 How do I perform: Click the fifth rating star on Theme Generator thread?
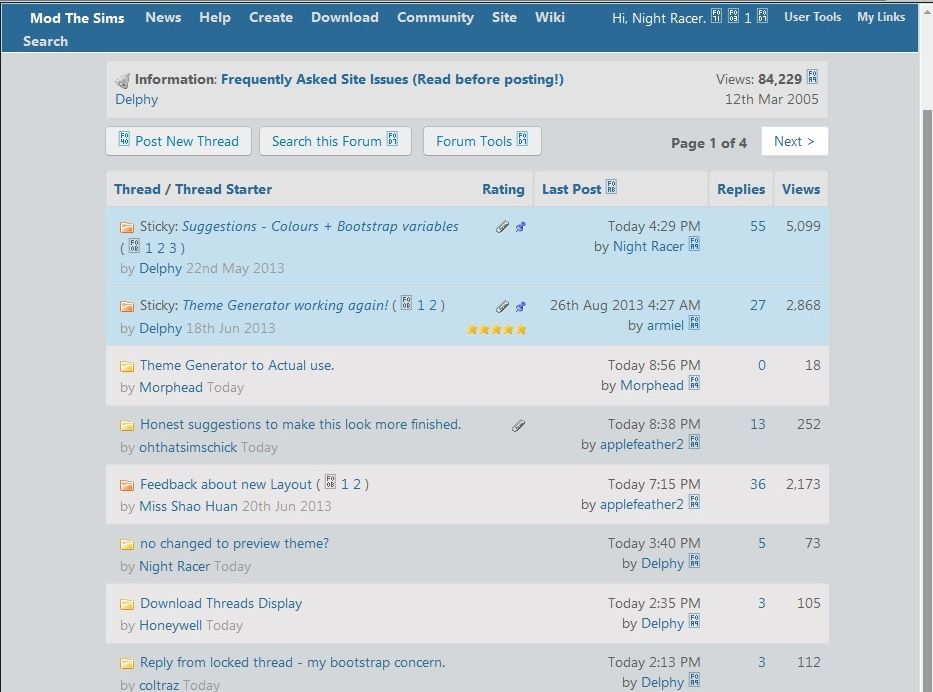point(519,328)
